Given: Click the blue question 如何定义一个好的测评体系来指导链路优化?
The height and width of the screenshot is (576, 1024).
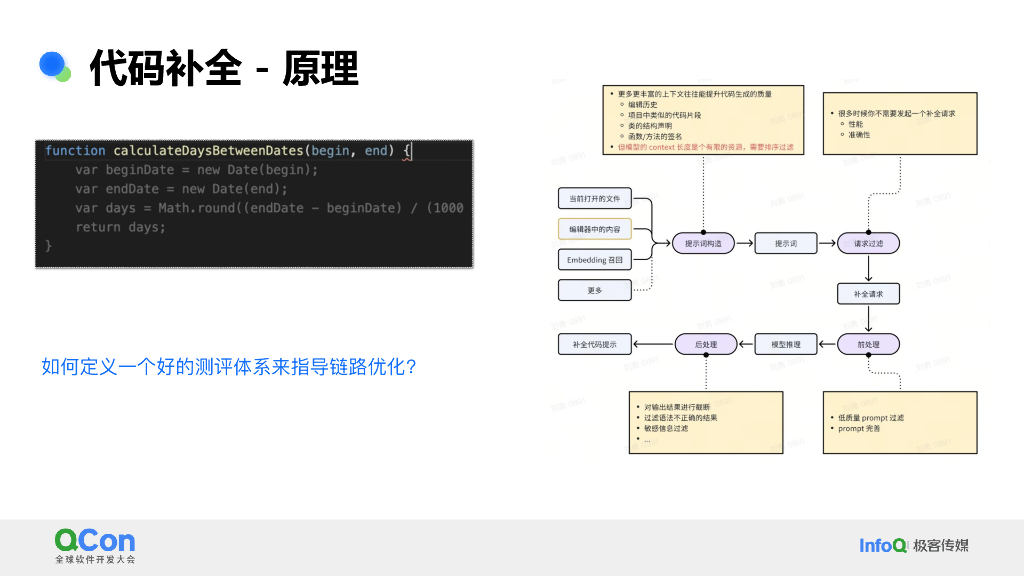Looking at the screenshot, I should tap(229, 367).
